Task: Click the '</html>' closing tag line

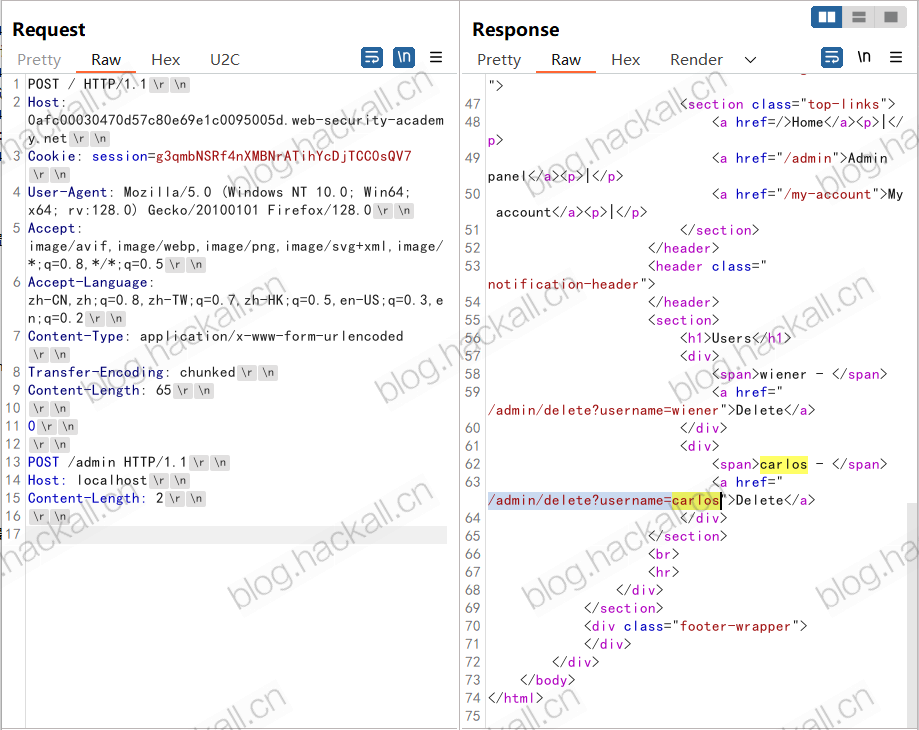Action: click(515, 698)
